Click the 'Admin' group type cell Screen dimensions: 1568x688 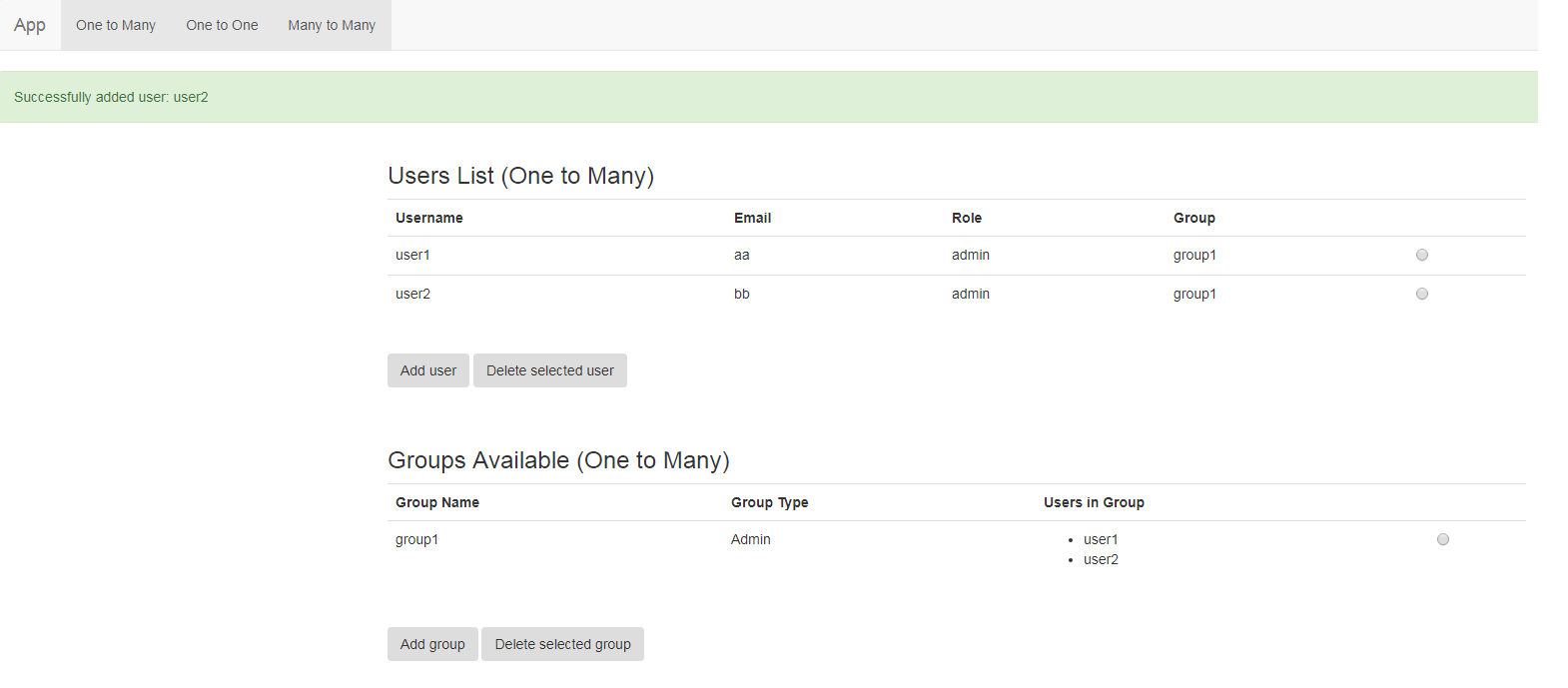[x=751, y=539]
